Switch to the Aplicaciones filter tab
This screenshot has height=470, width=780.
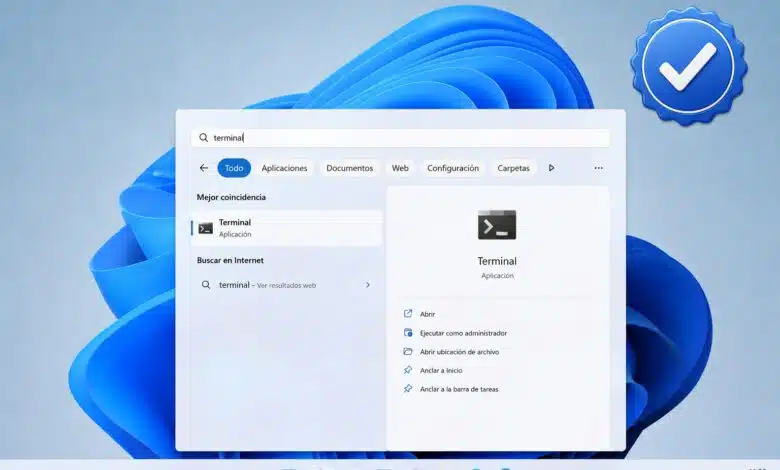click(x=285, y=168)
